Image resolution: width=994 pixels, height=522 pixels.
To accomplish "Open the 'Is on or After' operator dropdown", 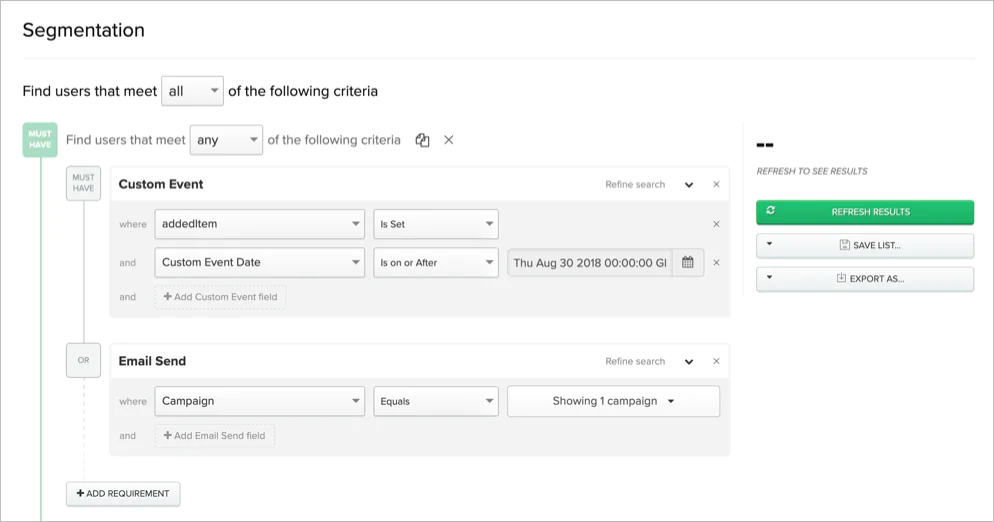I will coord(436,263).
